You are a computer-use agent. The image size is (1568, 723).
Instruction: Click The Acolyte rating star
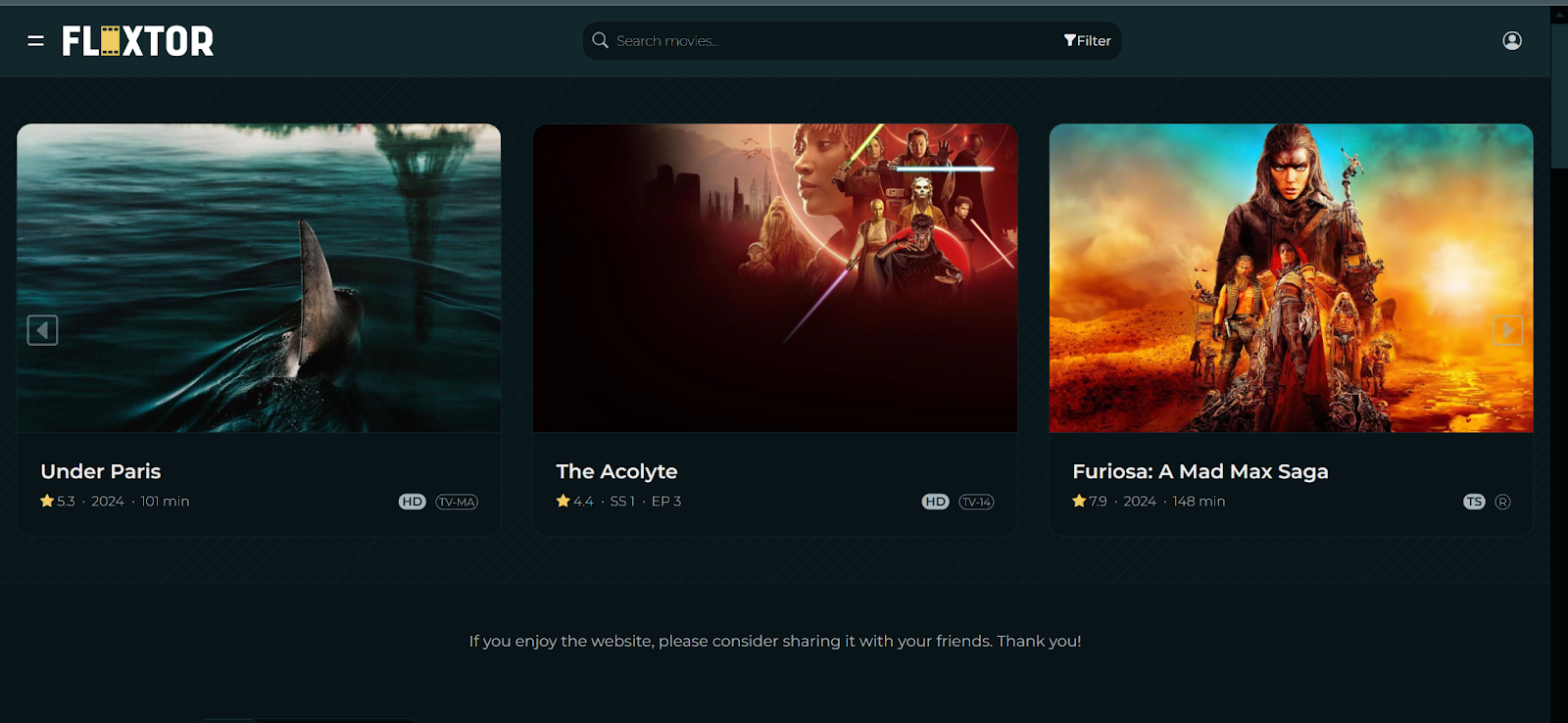[x=563, y=501]
